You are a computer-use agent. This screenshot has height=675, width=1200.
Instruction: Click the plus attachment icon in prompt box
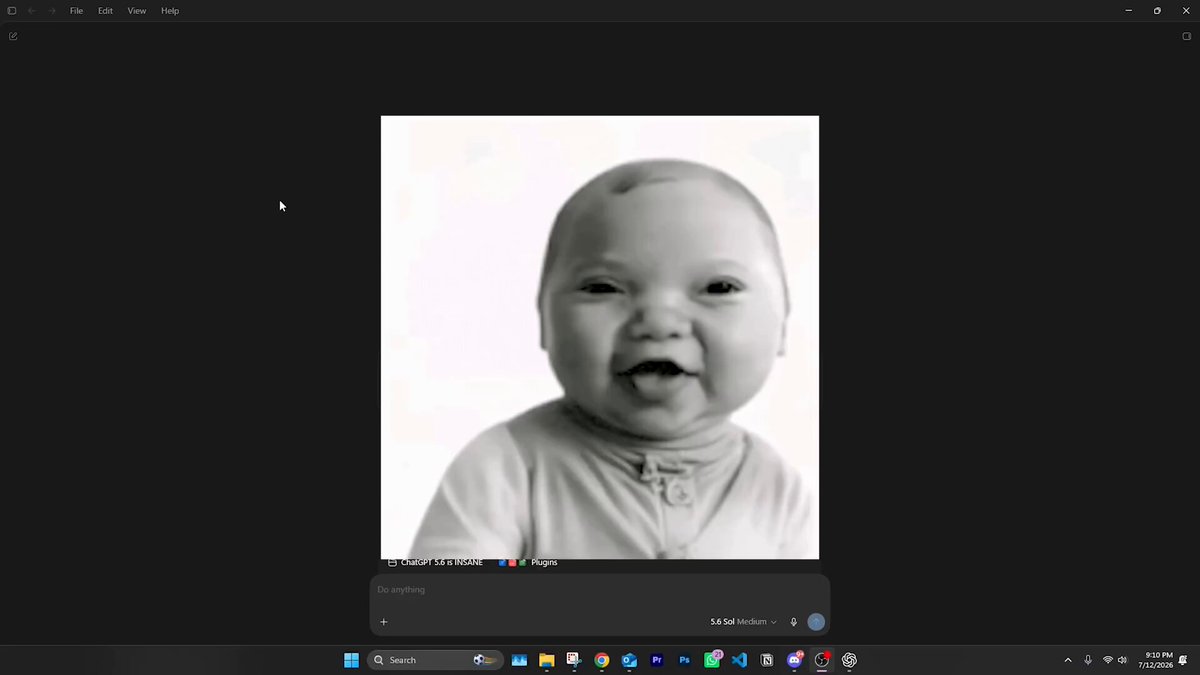point(383,622)
